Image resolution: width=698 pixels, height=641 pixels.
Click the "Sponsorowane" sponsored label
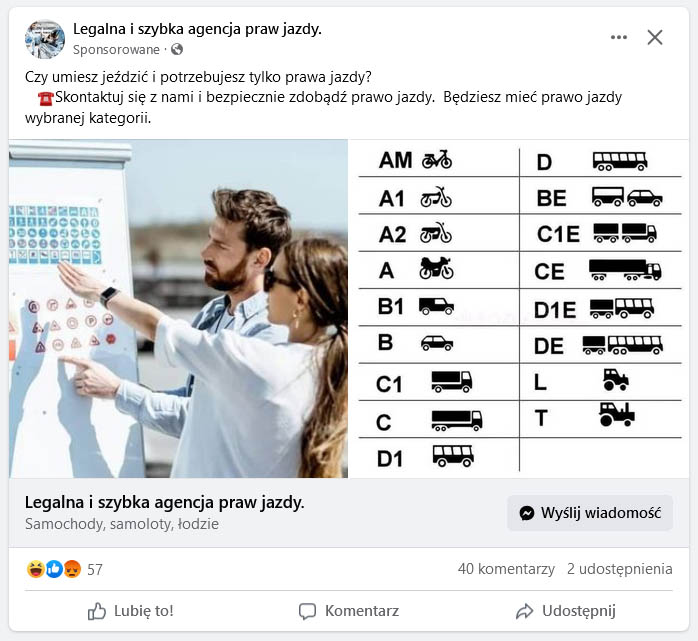pyautogui.click(x=116, y=49)
